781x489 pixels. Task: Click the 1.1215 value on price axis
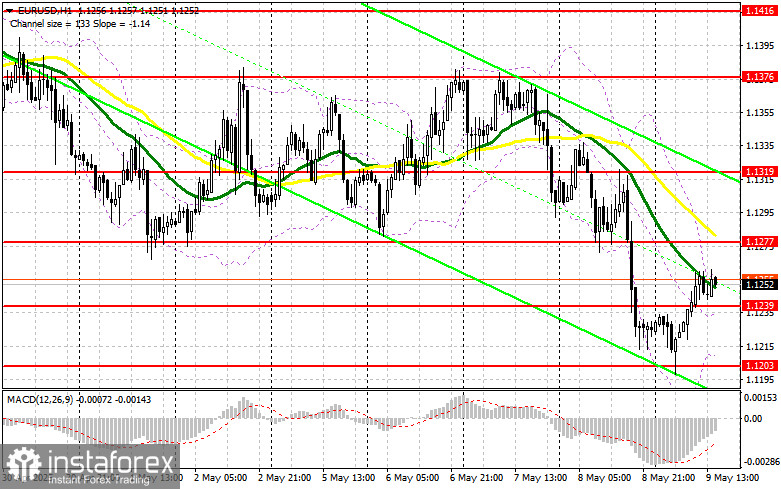coord(760,347)
